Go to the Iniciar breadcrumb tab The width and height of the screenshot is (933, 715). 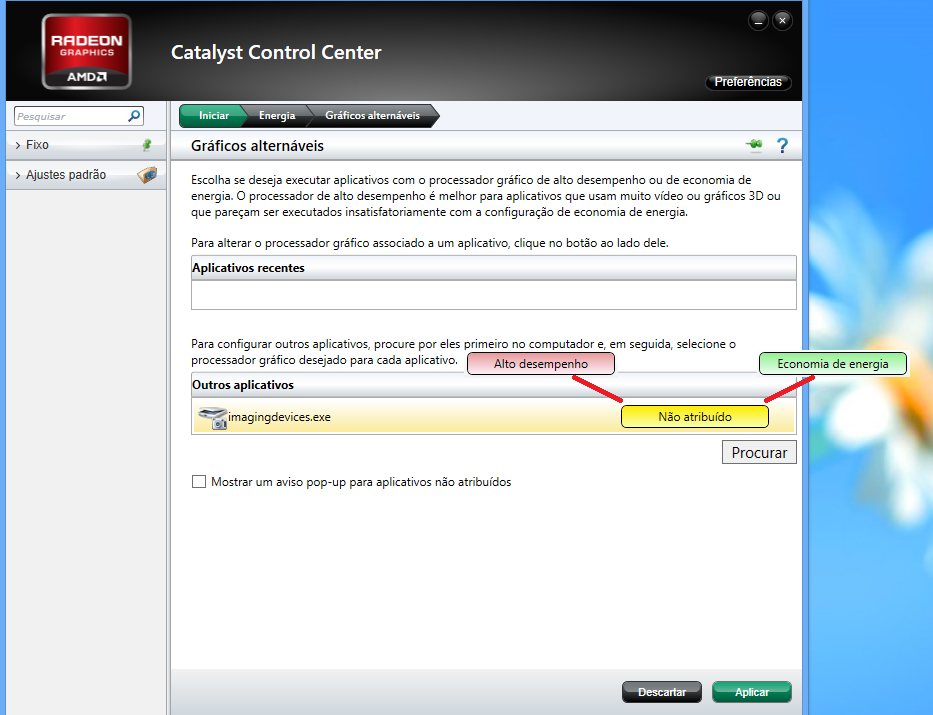(212, 116)
